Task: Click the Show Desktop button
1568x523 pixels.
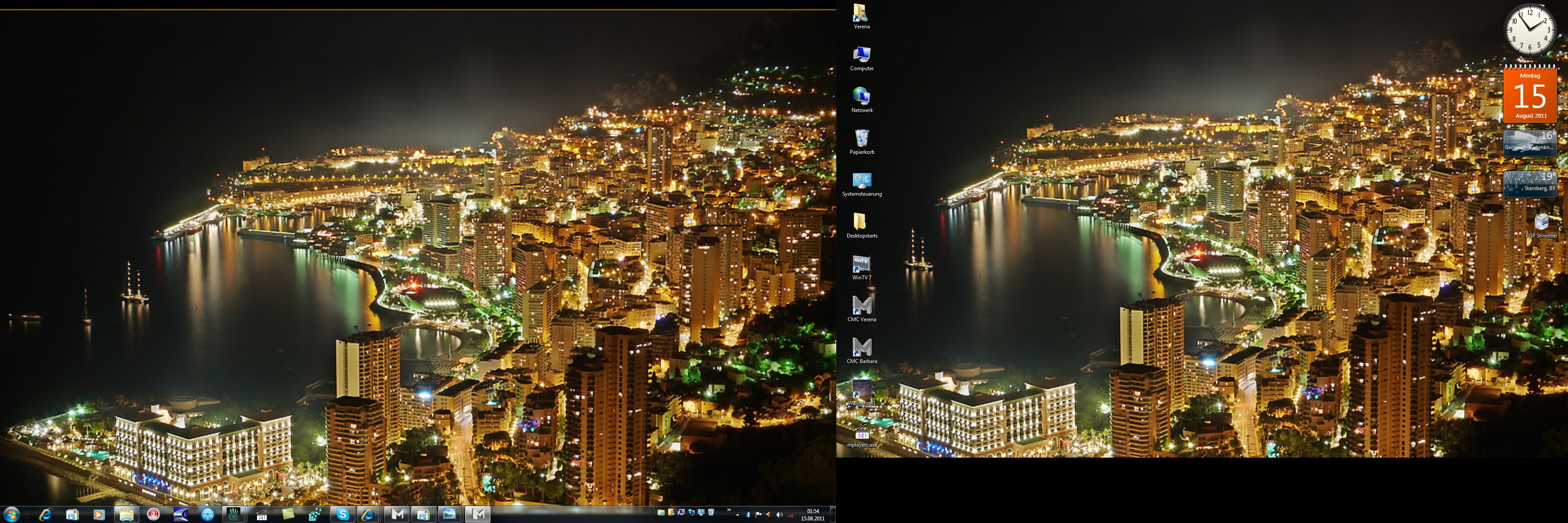Action: [833, 514]
